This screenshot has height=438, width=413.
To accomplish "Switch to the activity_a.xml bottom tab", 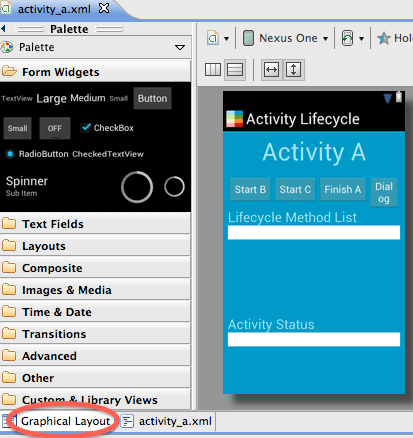I will (166, 421).
